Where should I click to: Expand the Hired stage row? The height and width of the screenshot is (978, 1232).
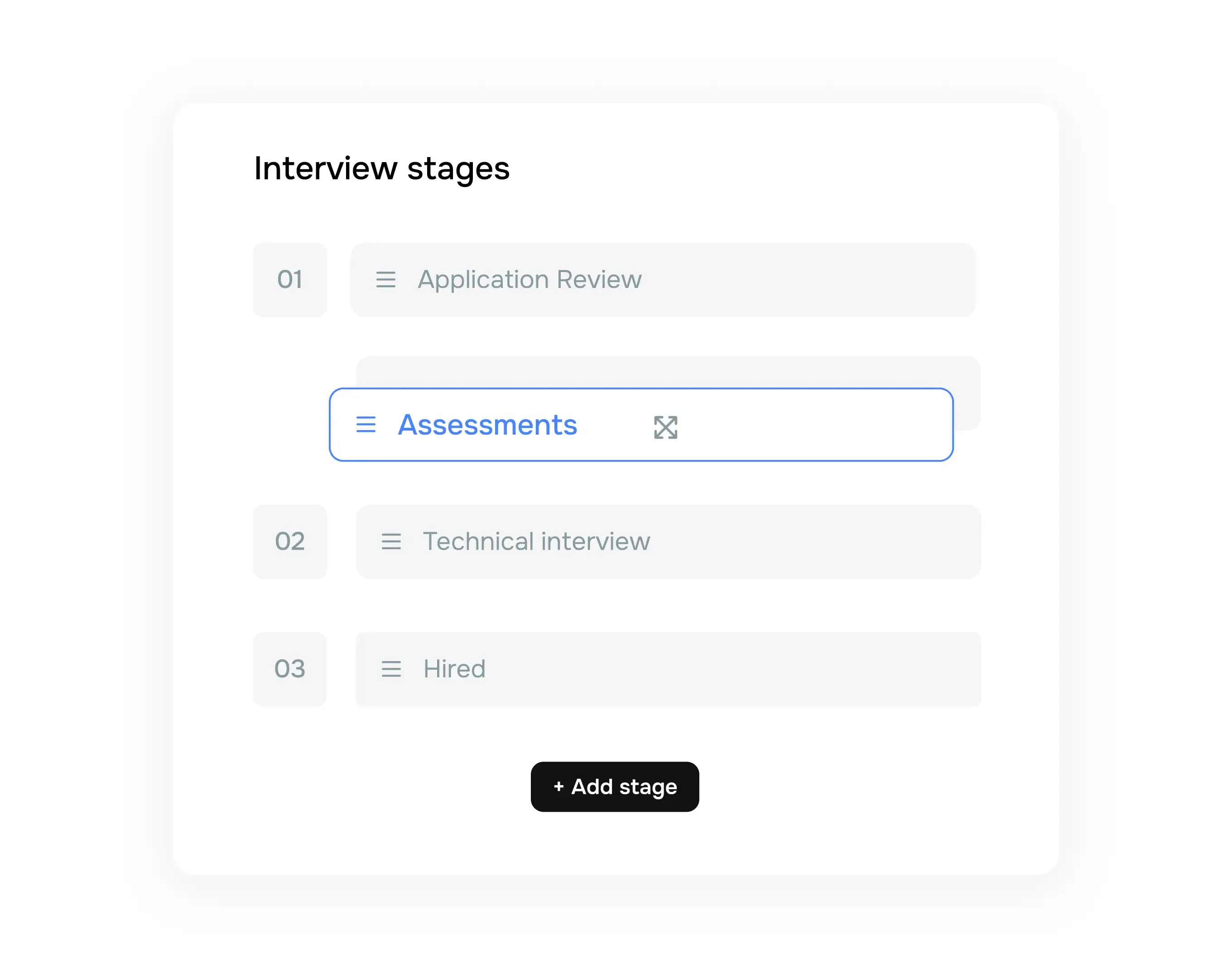(x=668, y=669)
